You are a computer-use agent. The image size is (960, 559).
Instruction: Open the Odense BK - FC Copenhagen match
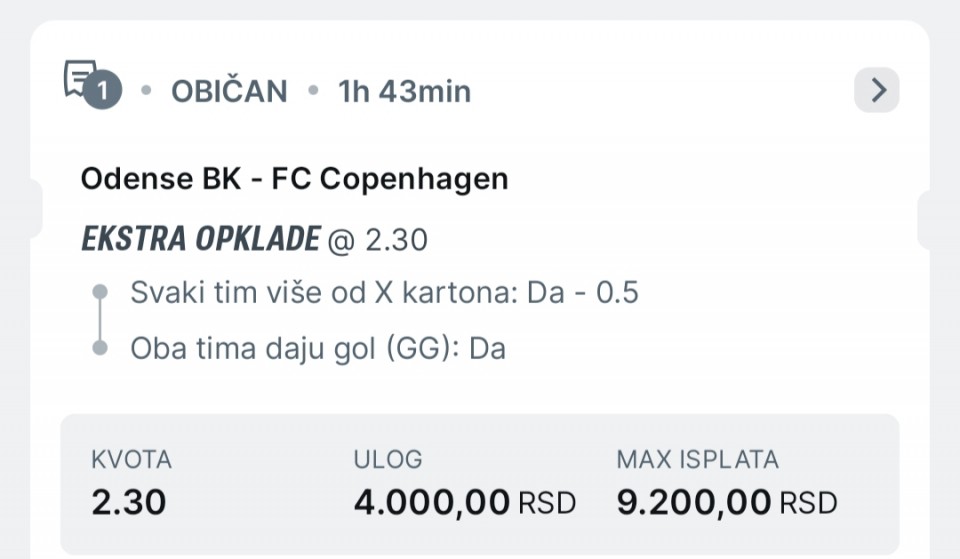294,179
